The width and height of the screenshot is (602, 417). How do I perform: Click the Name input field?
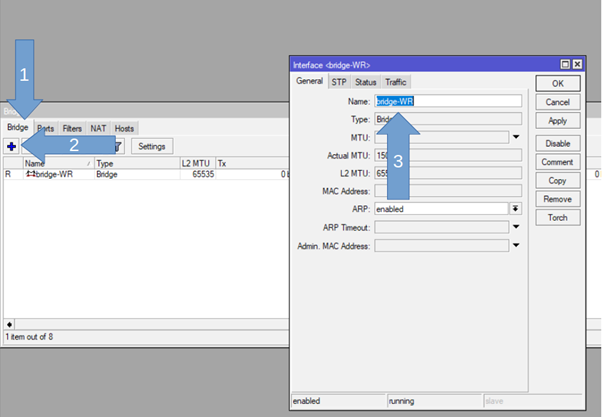click(447, 101)
